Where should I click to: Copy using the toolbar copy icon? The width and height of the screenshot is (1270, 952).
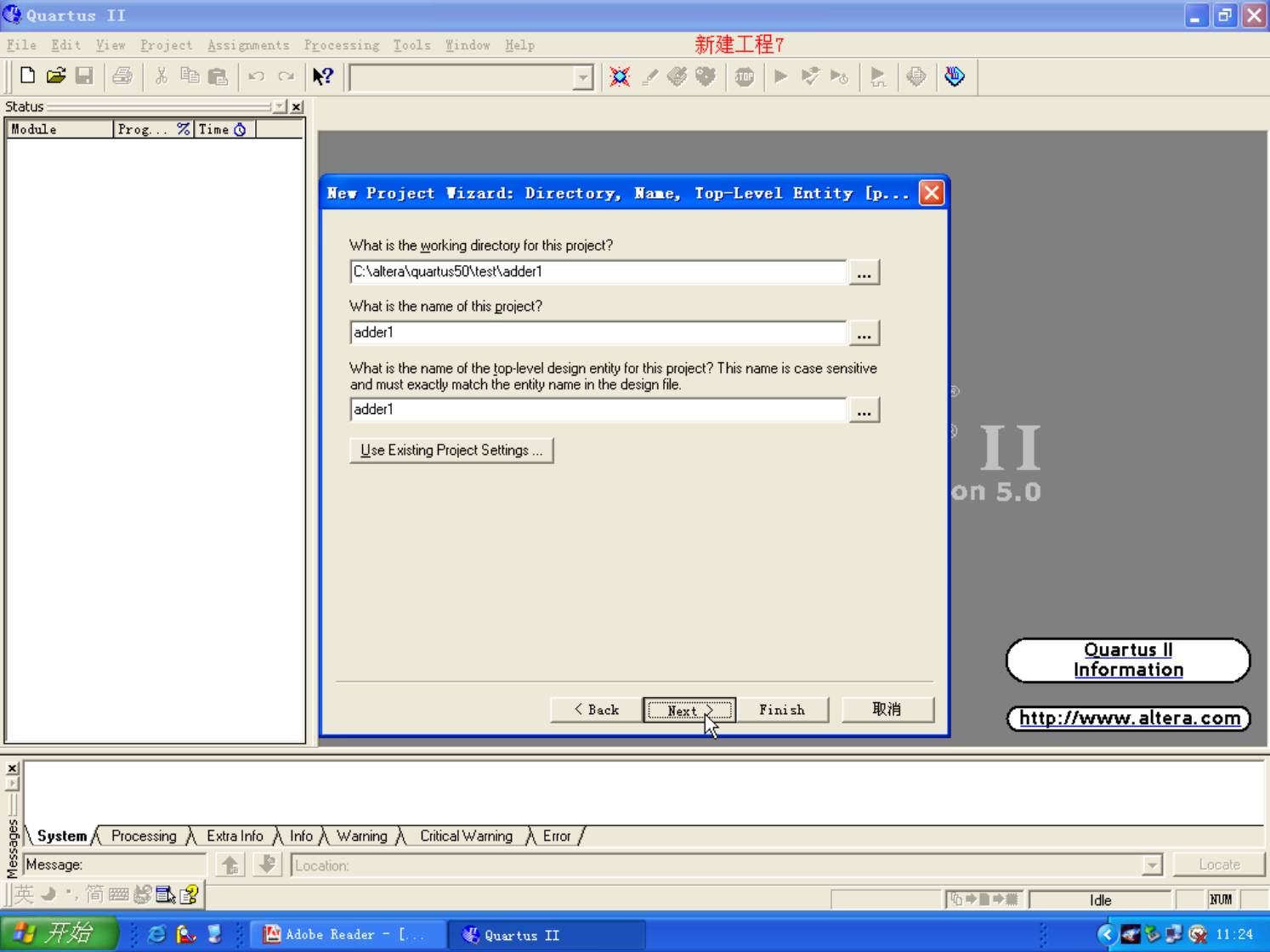[190, 76]
